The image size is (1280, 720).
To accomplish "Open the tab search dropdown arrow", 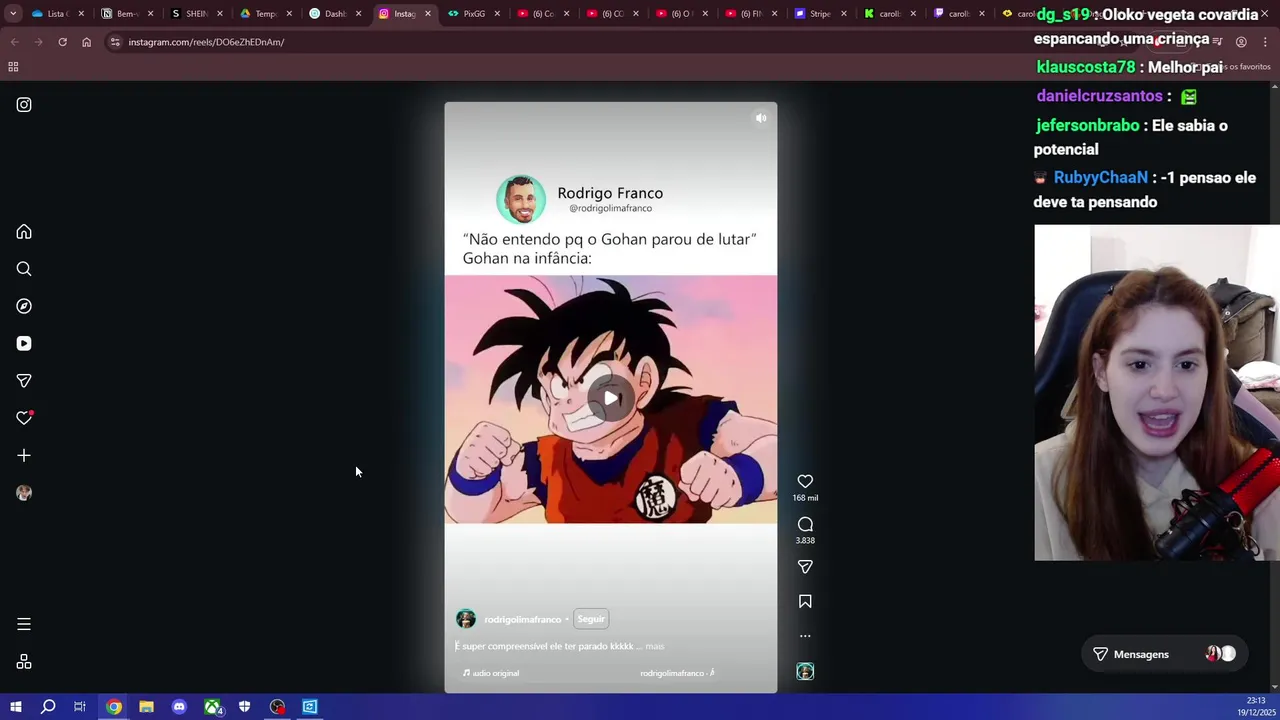I will 13,14.
